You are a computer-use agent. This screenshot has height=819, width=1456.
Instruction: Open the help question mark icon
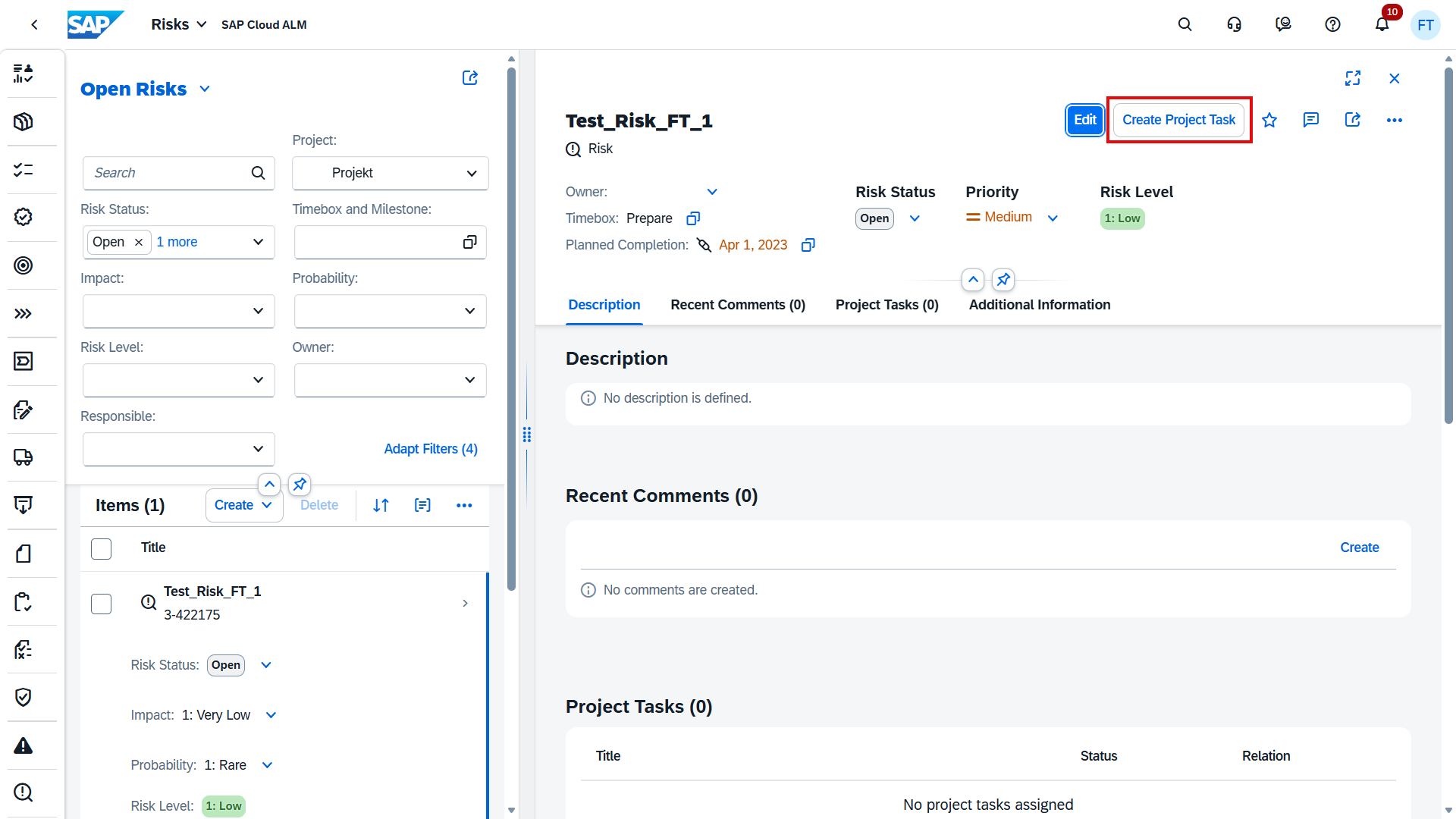(x=1332, y=24)
